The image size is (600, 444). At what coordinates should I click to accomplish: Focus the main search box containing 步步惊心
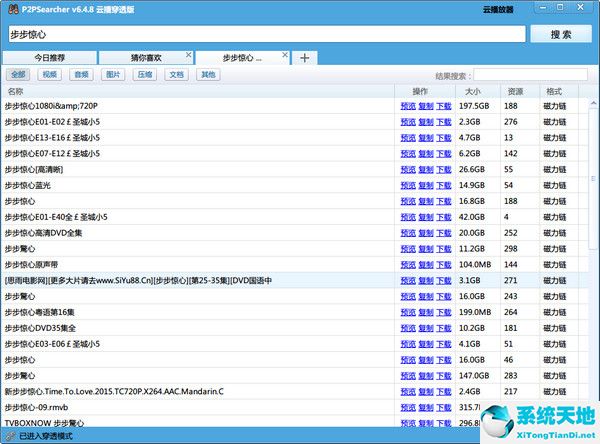267,34
